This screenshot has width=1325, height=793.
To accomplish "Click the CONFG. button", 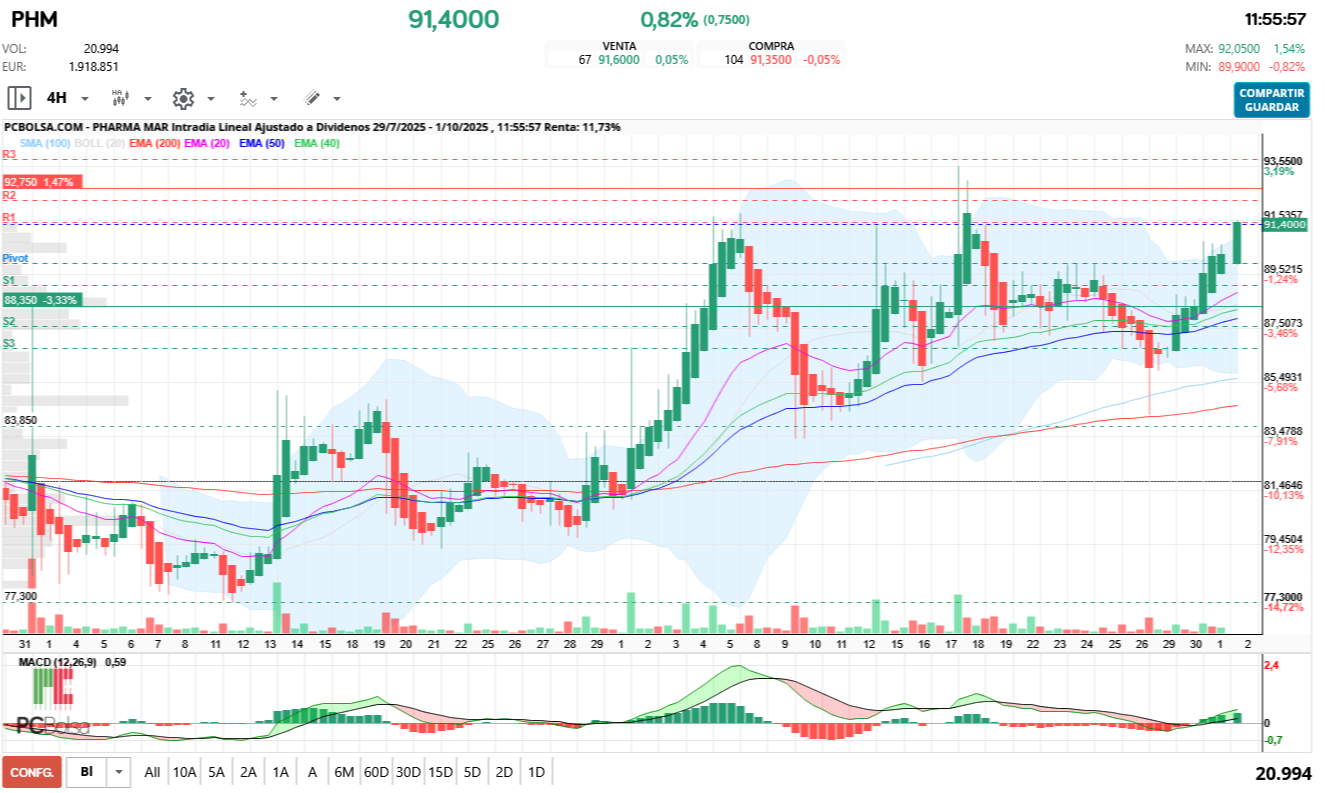I will pyautogui.click(x=32, y=772).
